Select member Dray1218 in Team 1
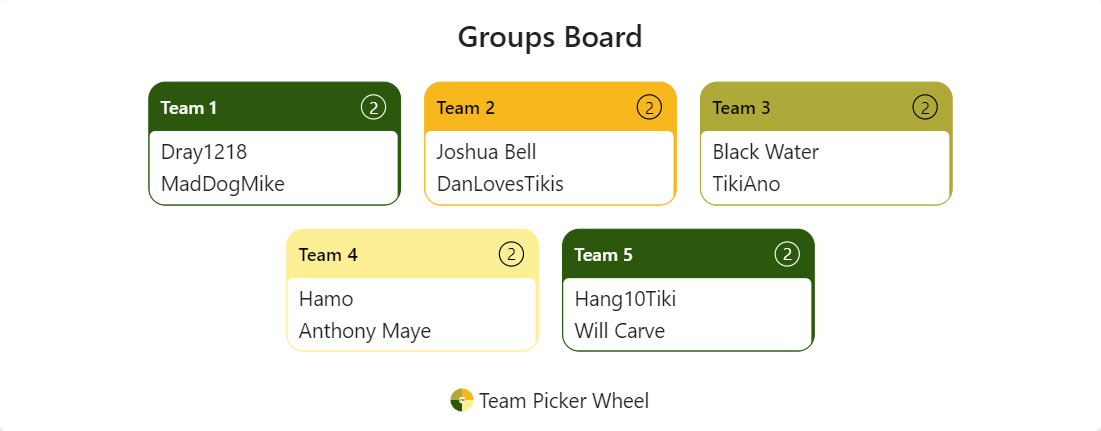The height and width of the screenshot is (431, 1101). pyautogui.click(x=204, y=152)
